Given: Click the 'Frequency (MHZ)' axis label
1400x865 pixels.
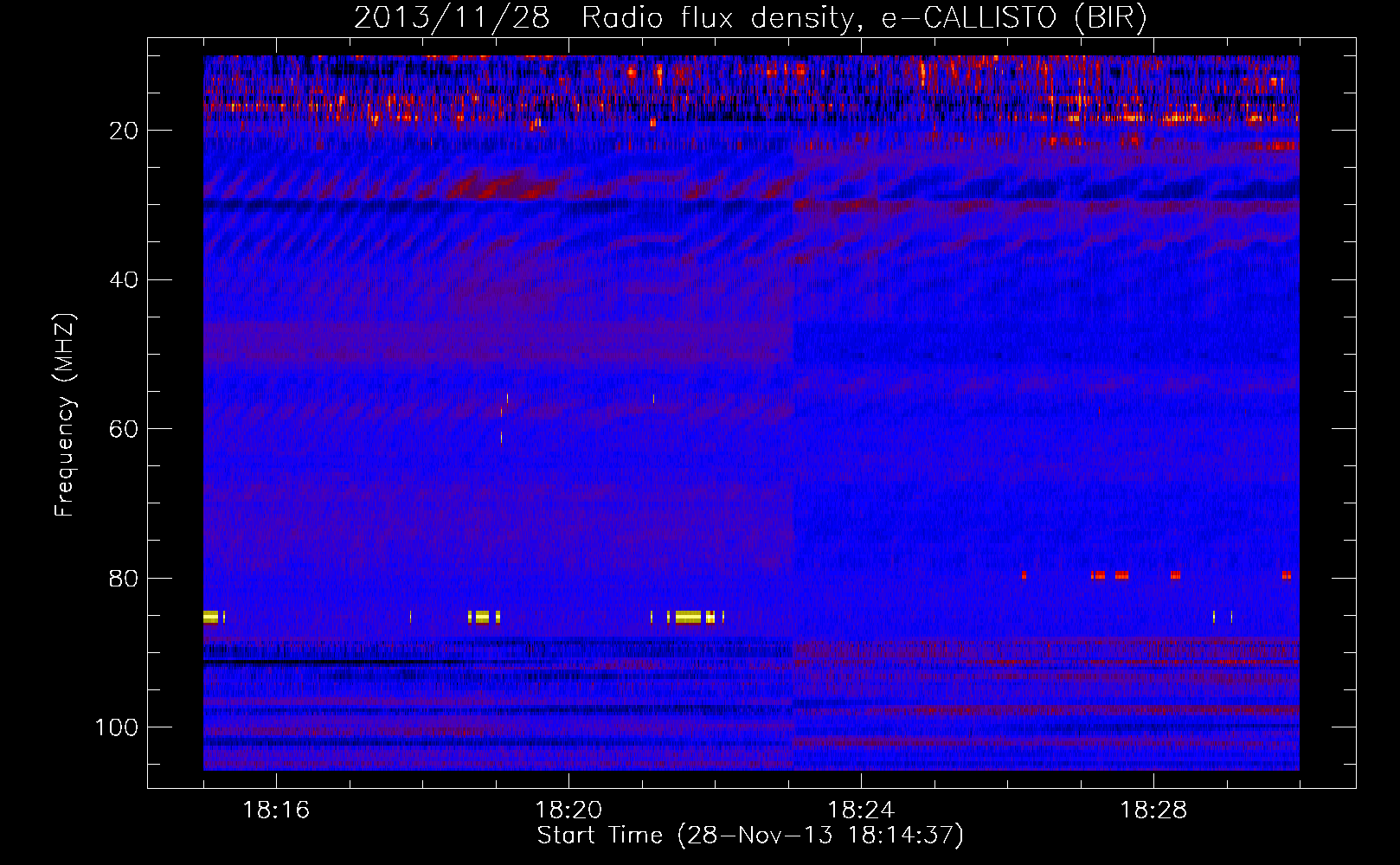Looking at the screenshot, I should 65,415.
